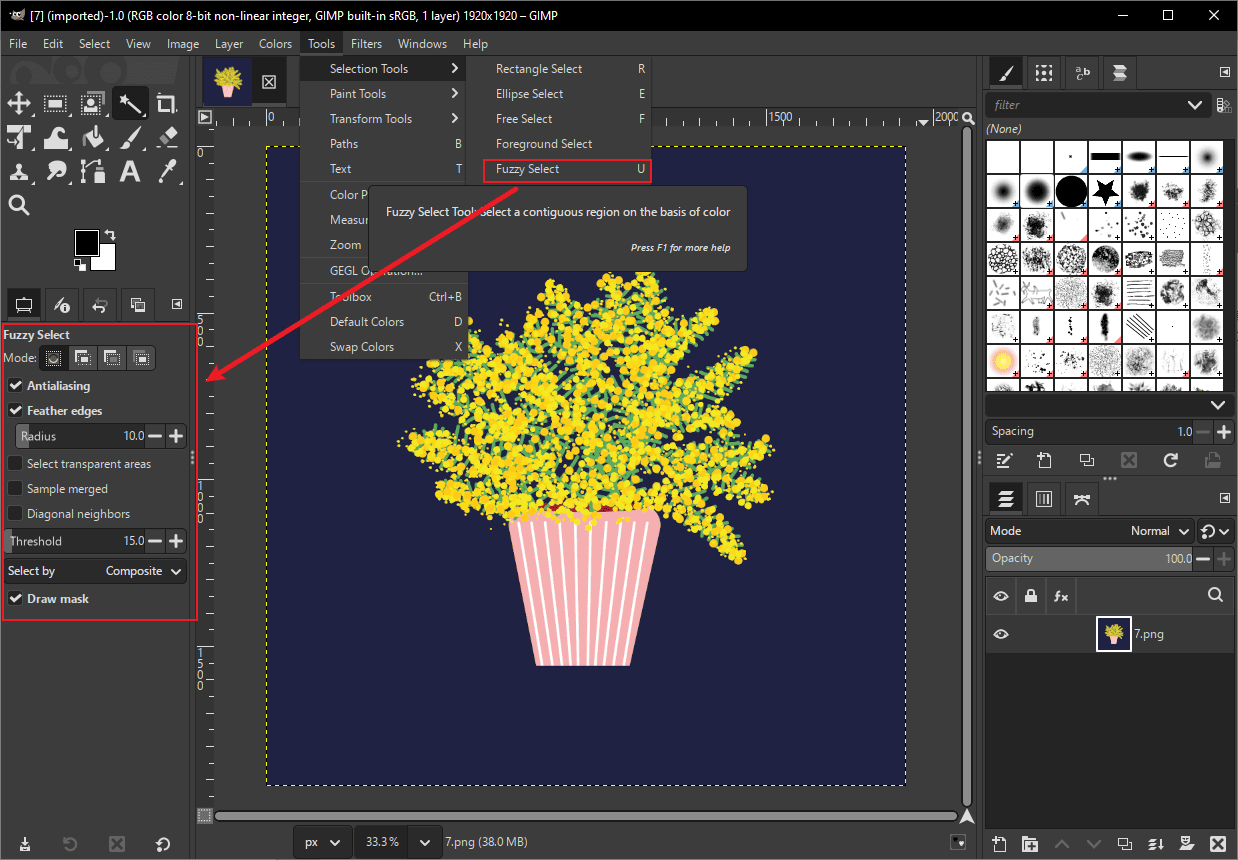Select the Text tool
Screen dimensions: 1238x860
tap(128, 172)
